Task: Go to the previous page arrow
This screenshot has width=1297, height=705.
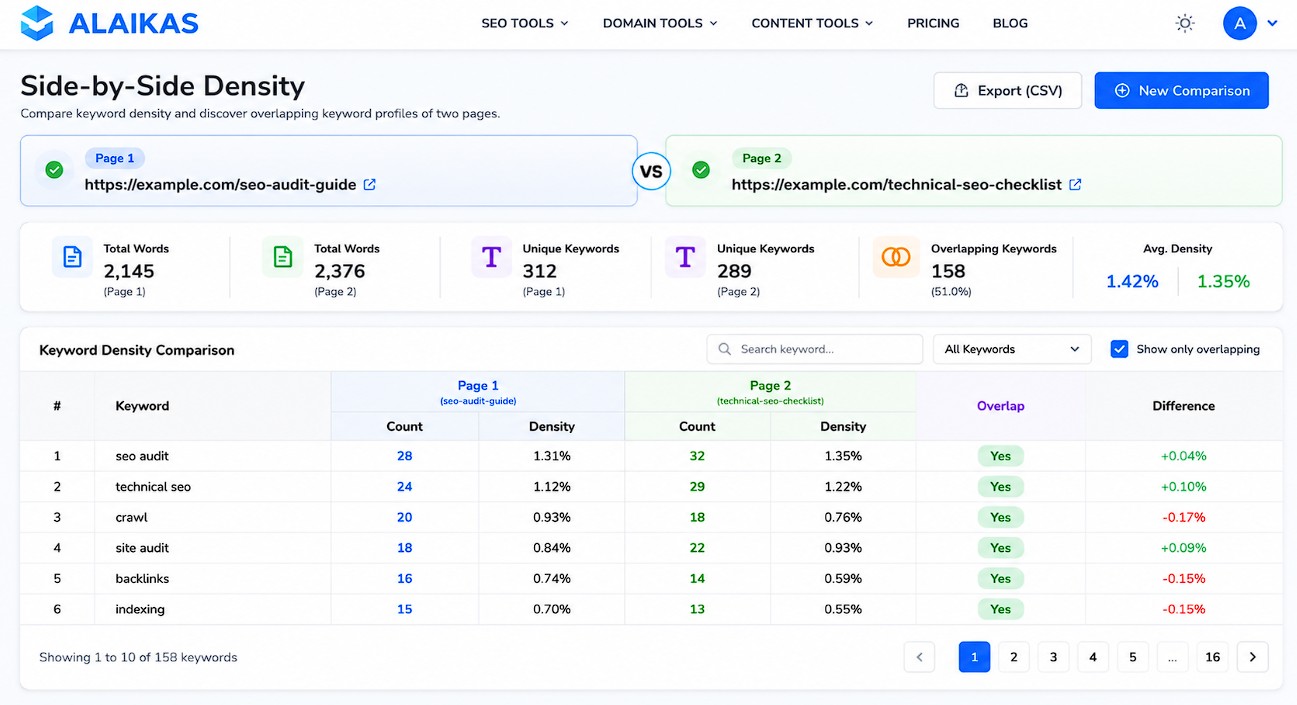Action: point(919,657)
